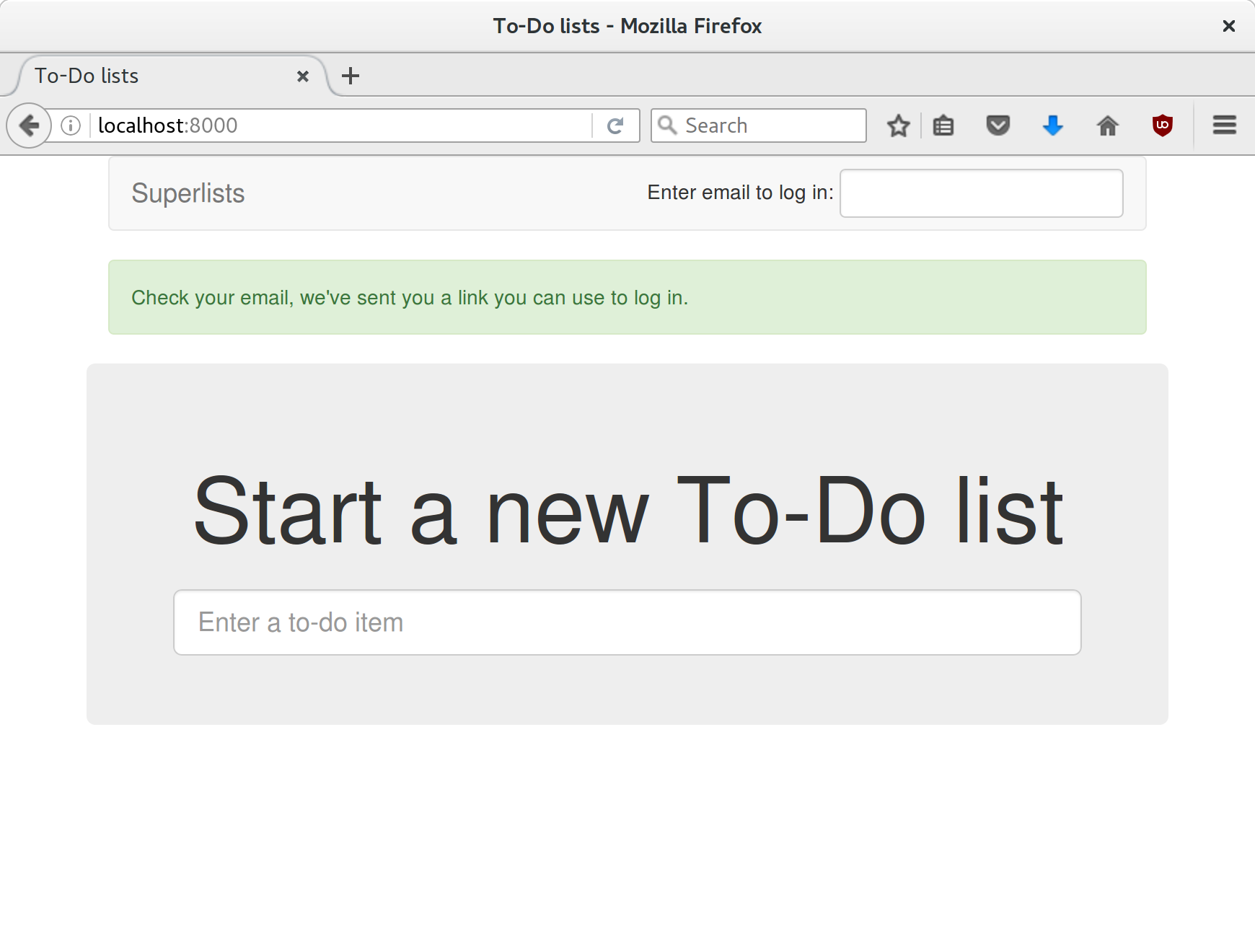The height and width of the screenshot is (952, 1255).
Task: Save the page to Pocket
Action: (x=998, y=125)
